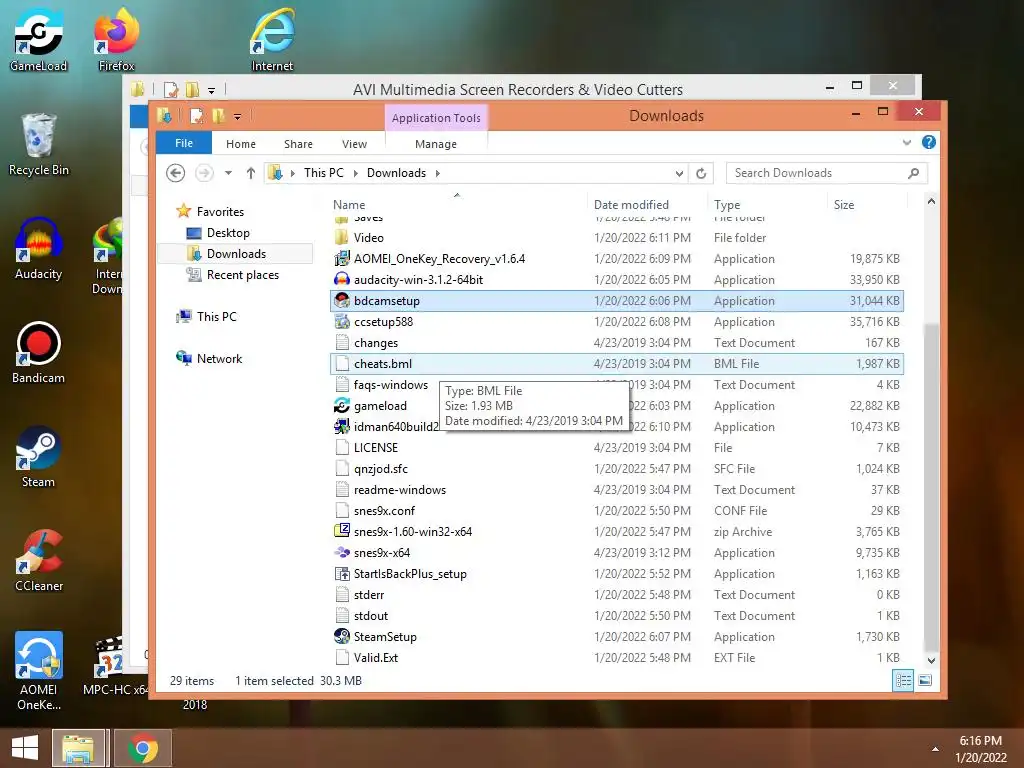Select the Bandicam desktop shortcut
The image size is (1024, 768).
pos(39,353)
